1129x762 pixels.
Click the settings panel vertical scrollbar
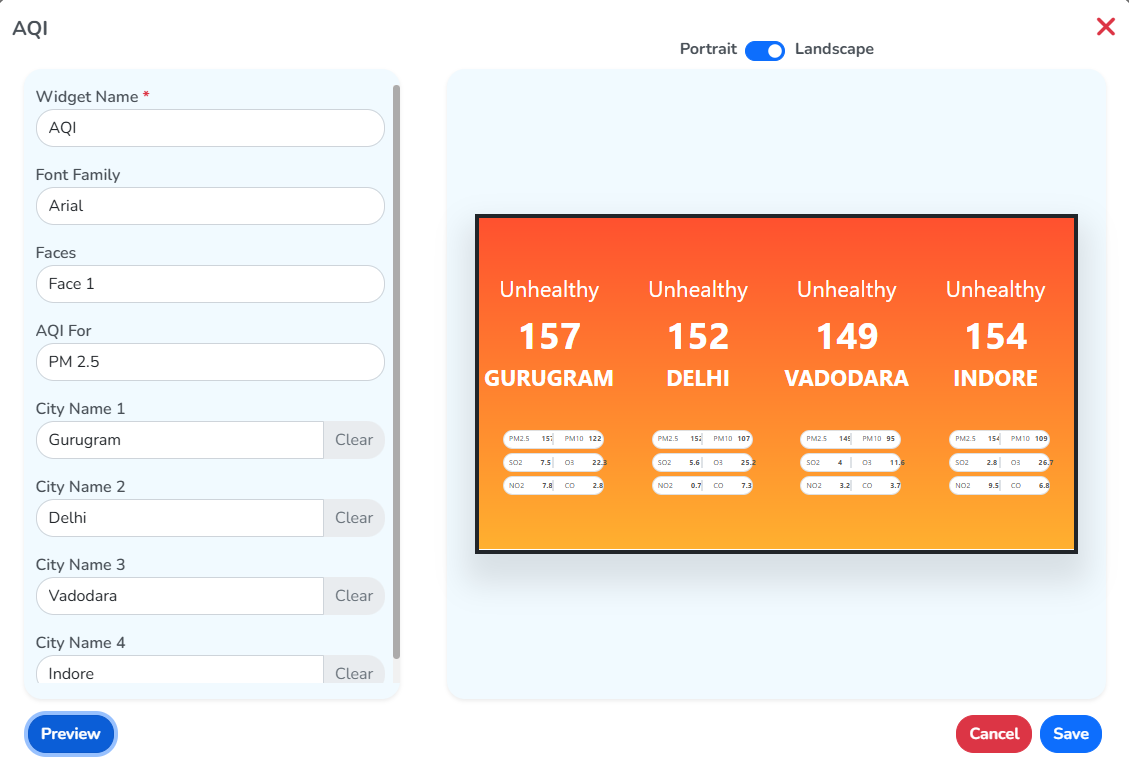tap(396, 372)
